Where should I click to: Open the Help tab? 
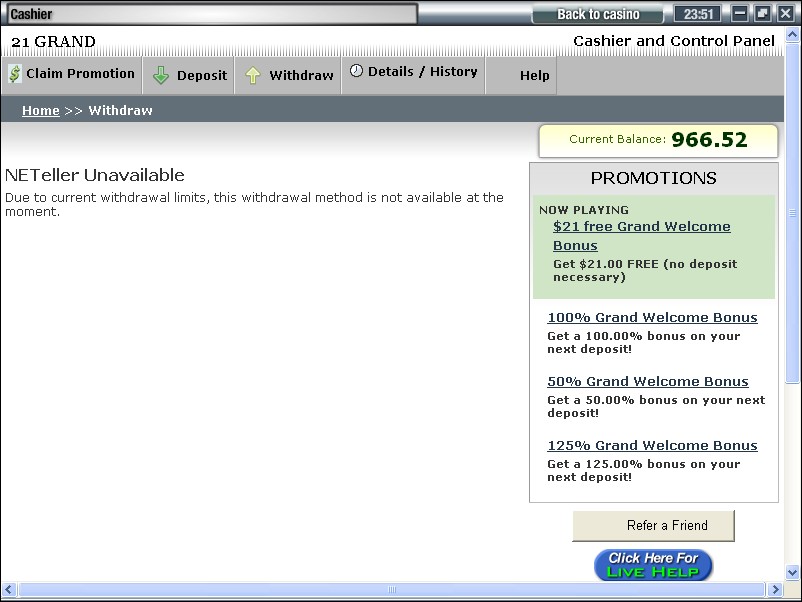pyautogui.click(x=521, y=75)
